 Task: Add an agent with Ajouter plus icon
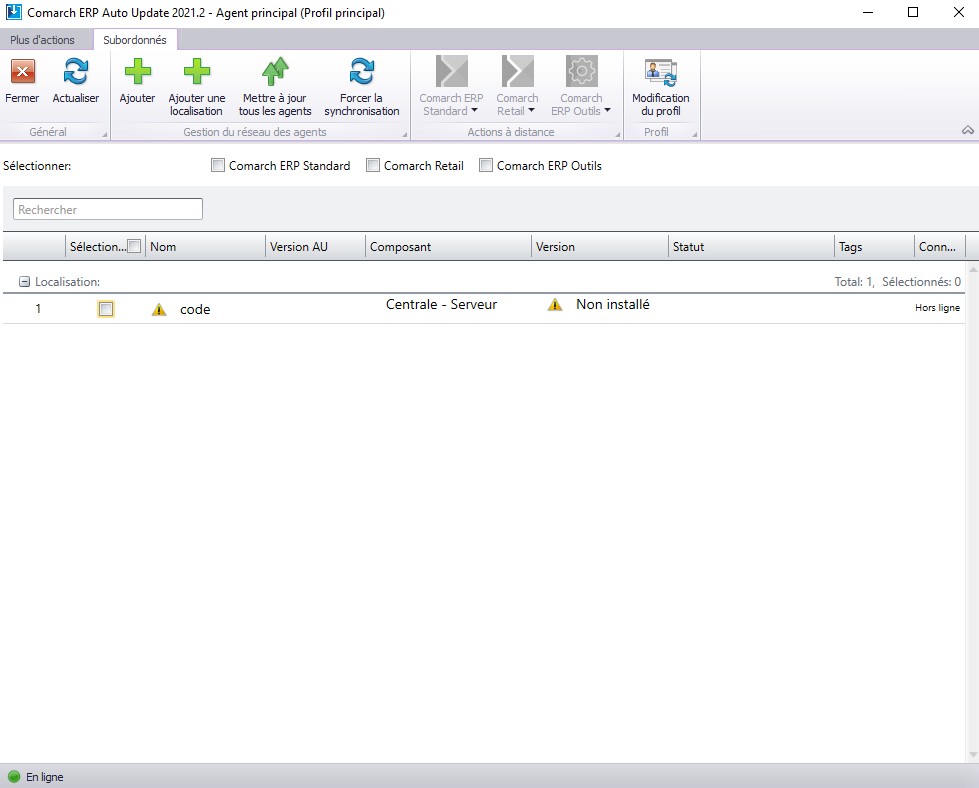[x=137, y=72]
